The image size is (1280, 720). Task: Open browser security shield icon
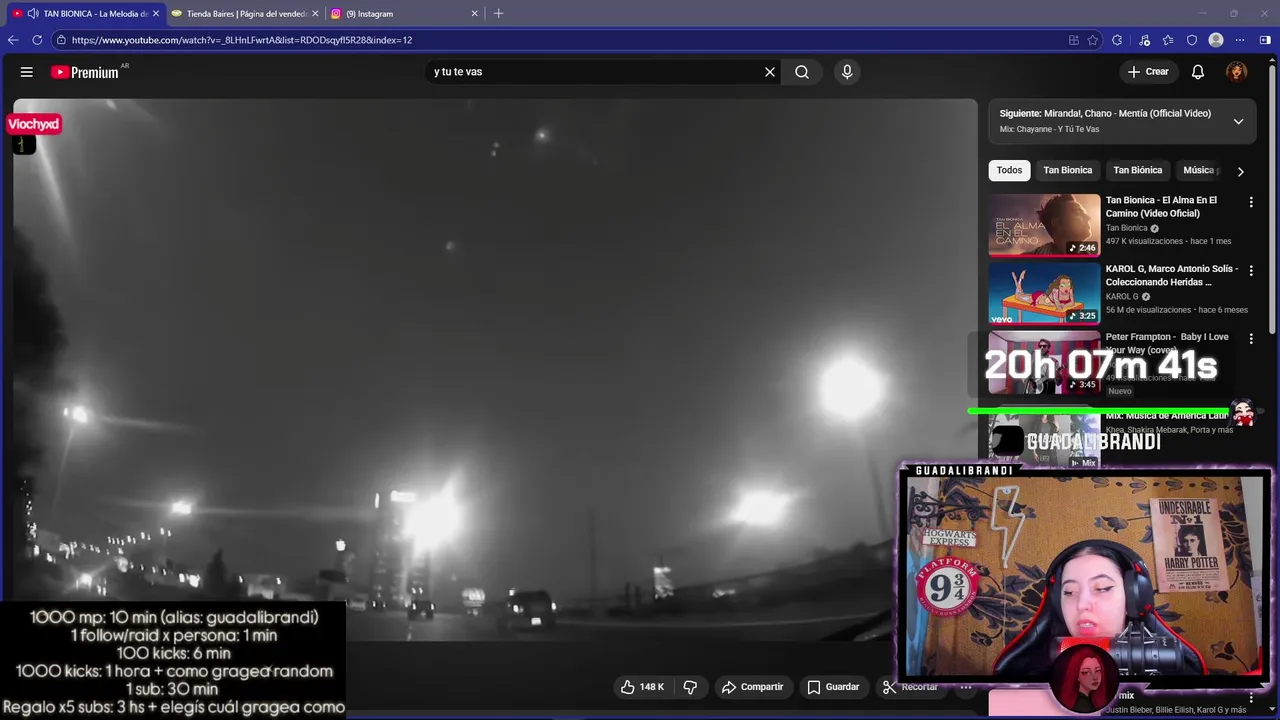[x=1192, y=40]
